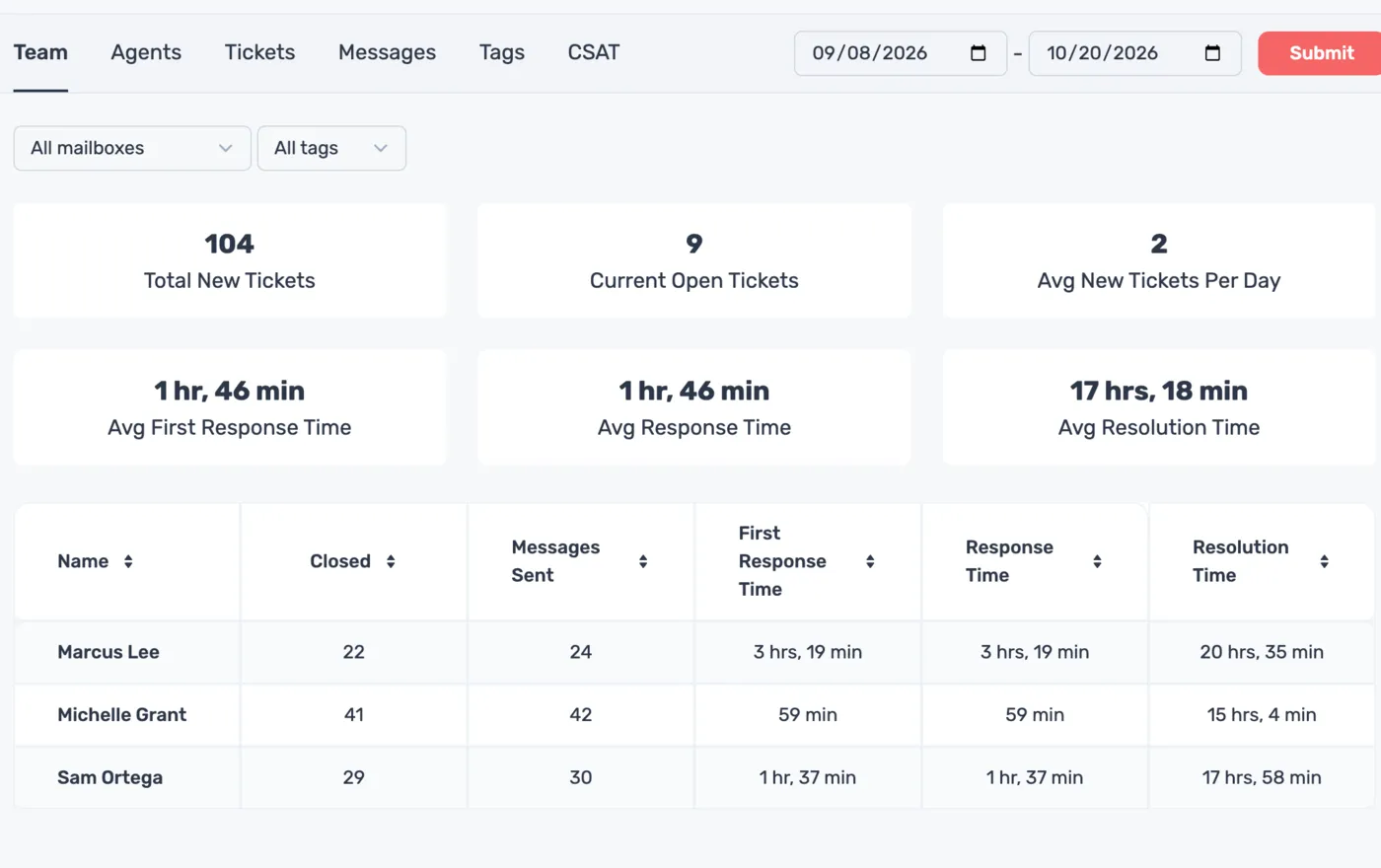
Task: Focus the end date field 10/20/2026
Action: pos(1134,53)
